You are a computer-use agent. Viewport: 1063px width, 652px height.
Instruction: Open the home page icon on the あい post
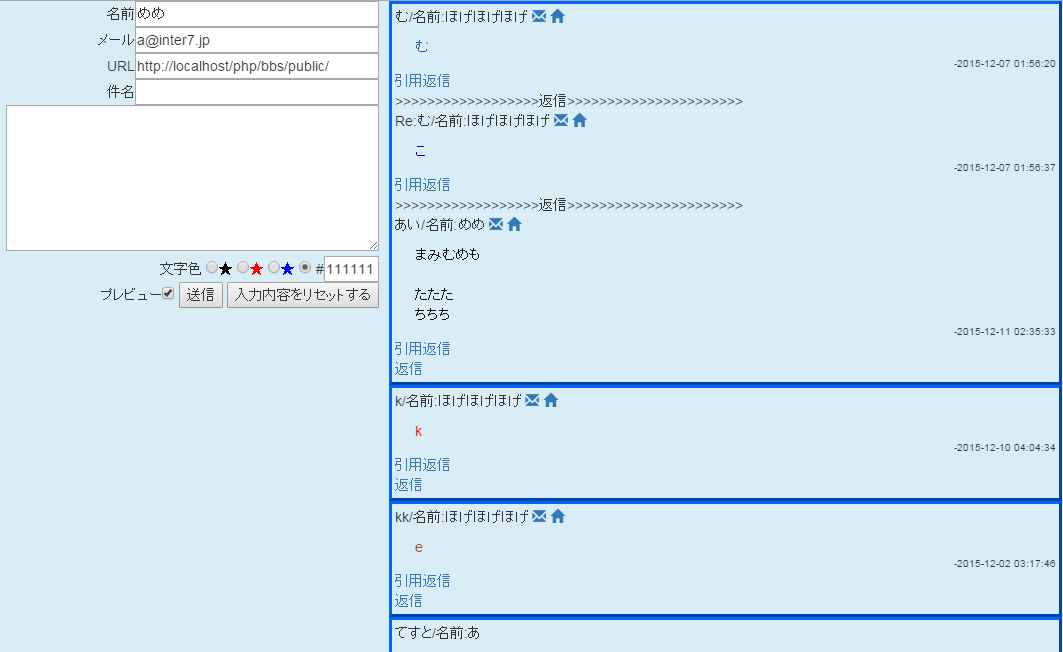[x=515, y=225]
